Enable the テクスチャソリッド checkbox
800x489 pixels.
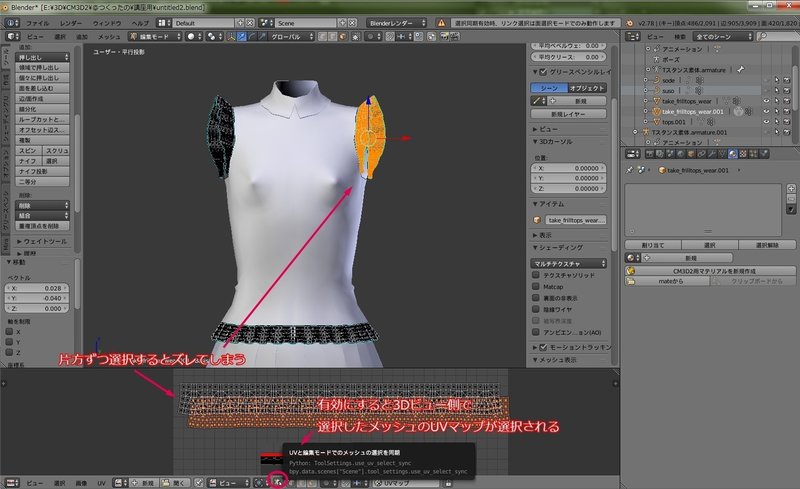[536, 275]
